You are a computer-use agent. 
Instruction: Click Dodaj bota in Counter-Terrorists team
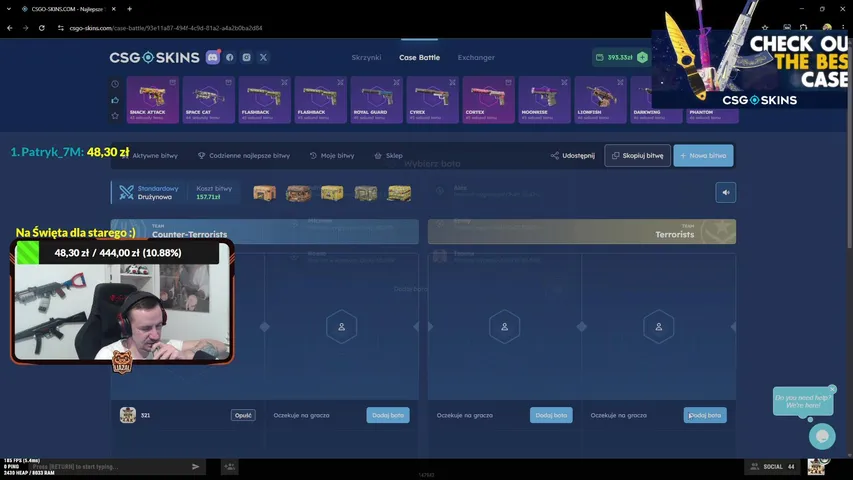click(388, 415)
